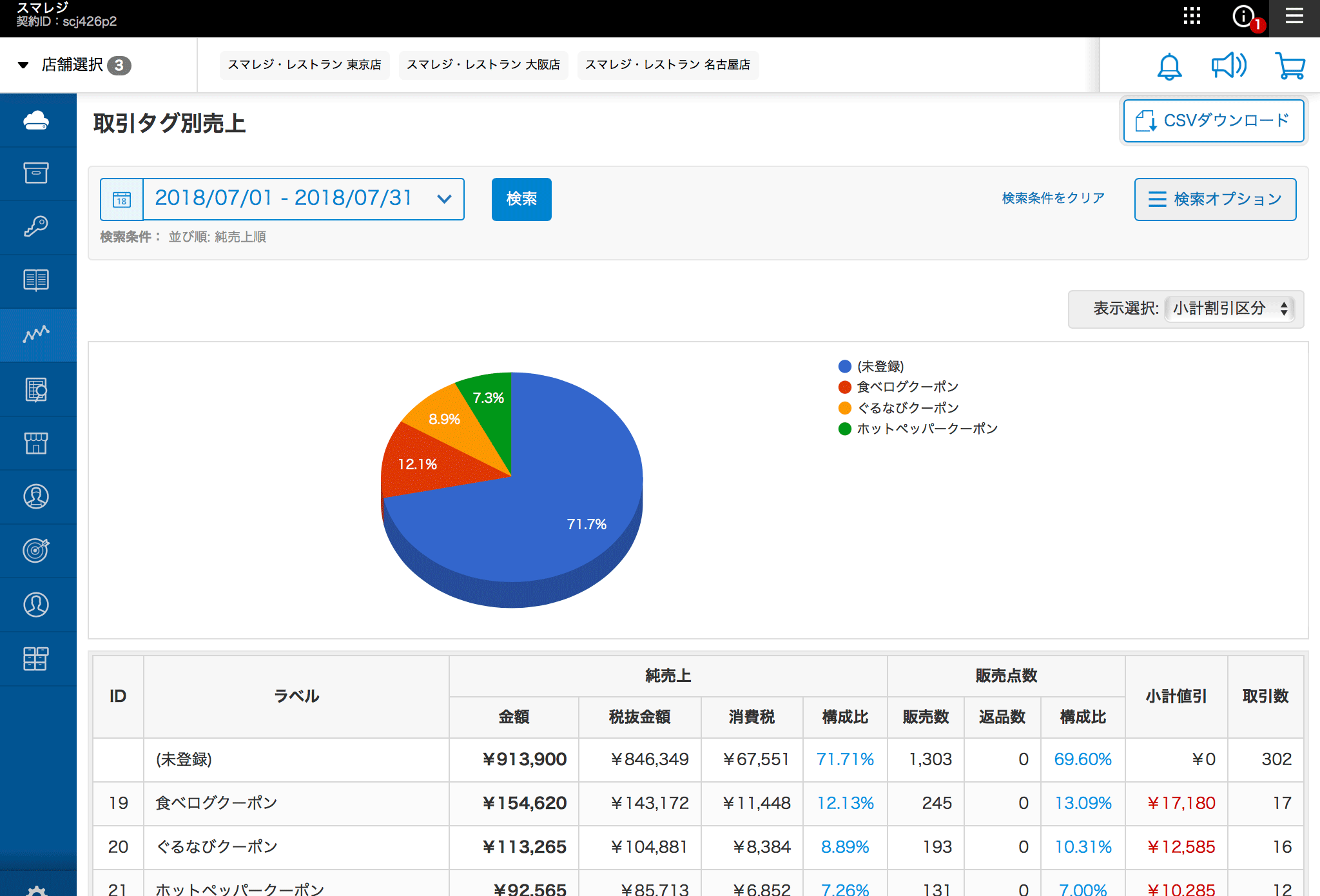Click the 販売数 column header
Screen dimensions: 1320x896
926,717
